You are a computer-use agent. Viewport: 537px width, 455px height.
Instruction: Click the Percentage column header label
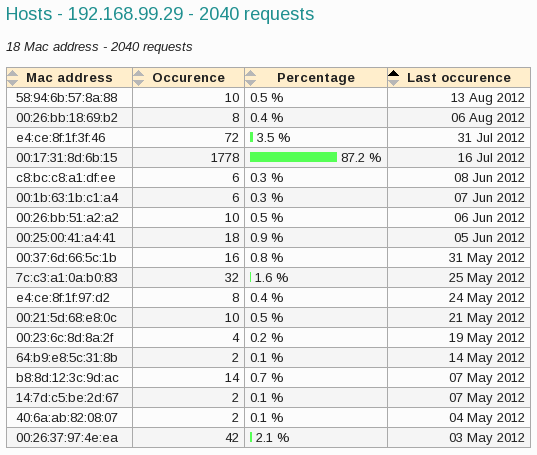tap(316, 78)
